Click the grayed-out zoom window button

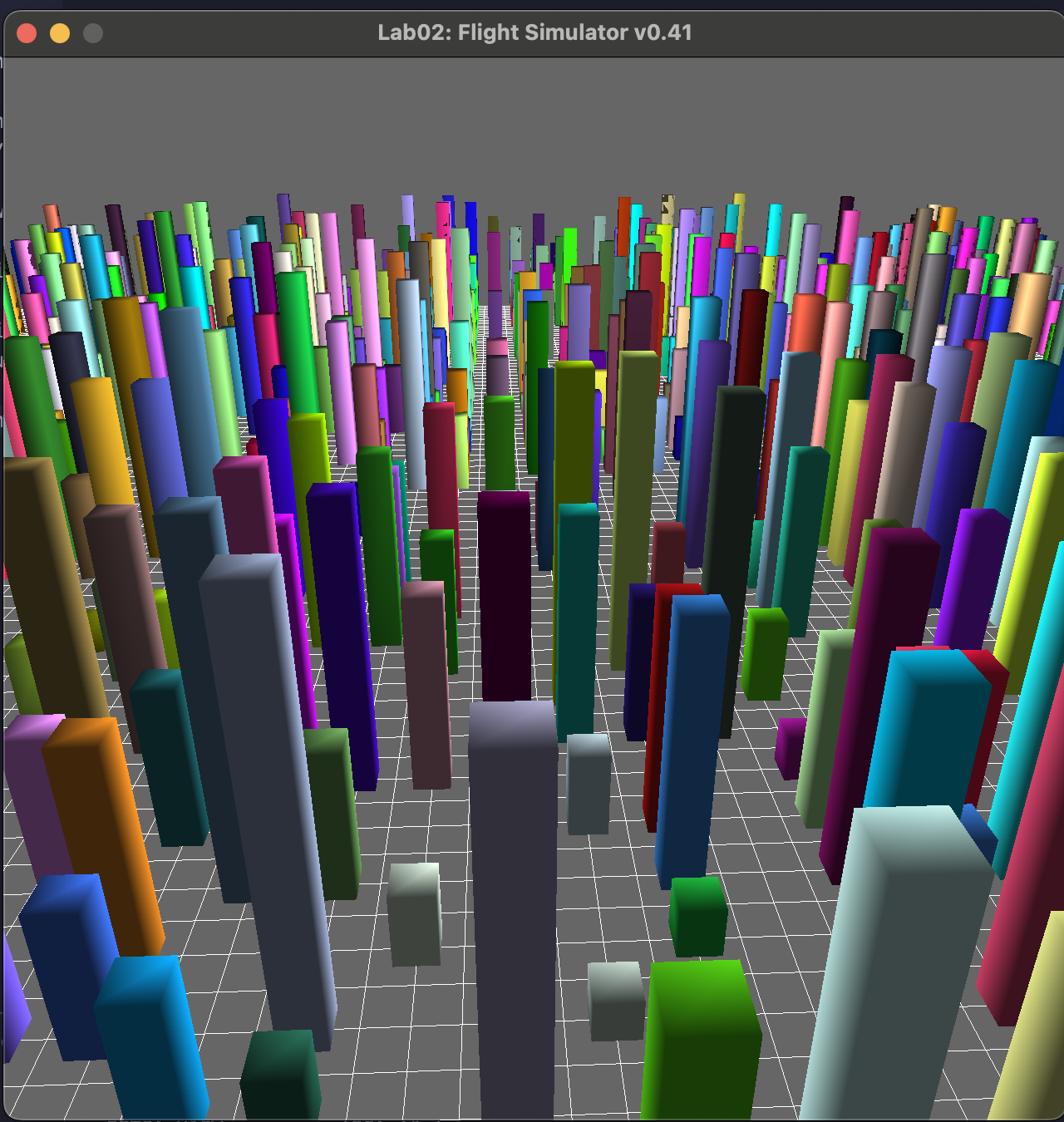[x=93, y=33]
